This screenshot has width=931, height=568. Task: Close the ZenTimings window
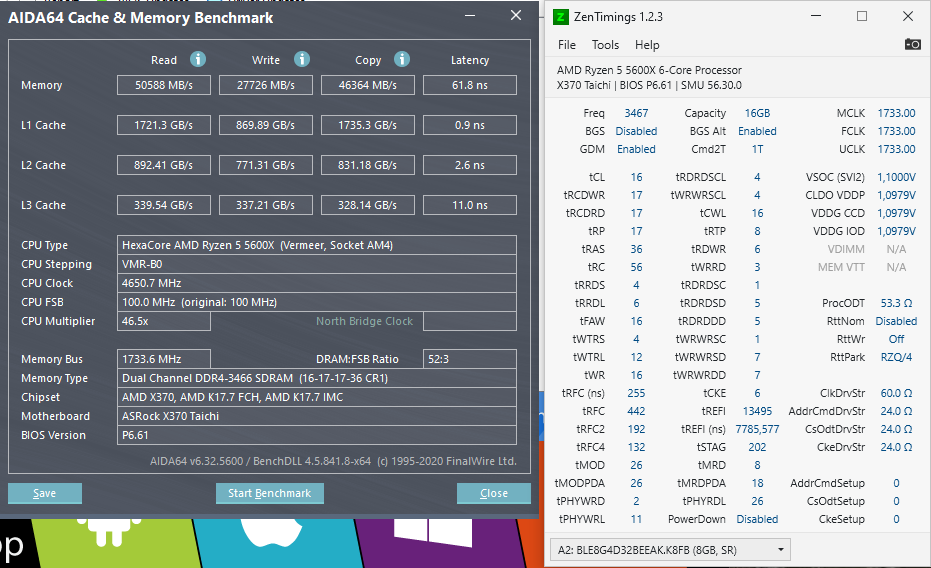pyautogui.click(x=908, y=17)
